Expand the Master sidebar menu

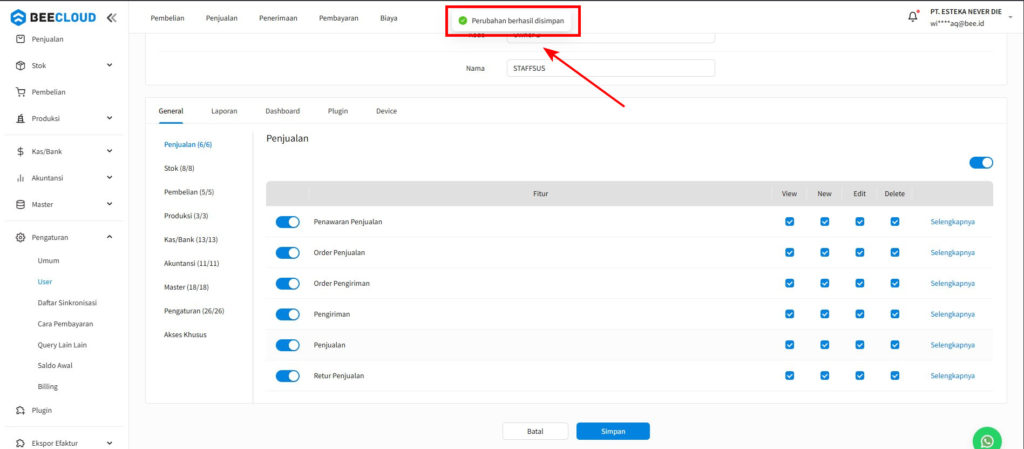coord(109,204)
